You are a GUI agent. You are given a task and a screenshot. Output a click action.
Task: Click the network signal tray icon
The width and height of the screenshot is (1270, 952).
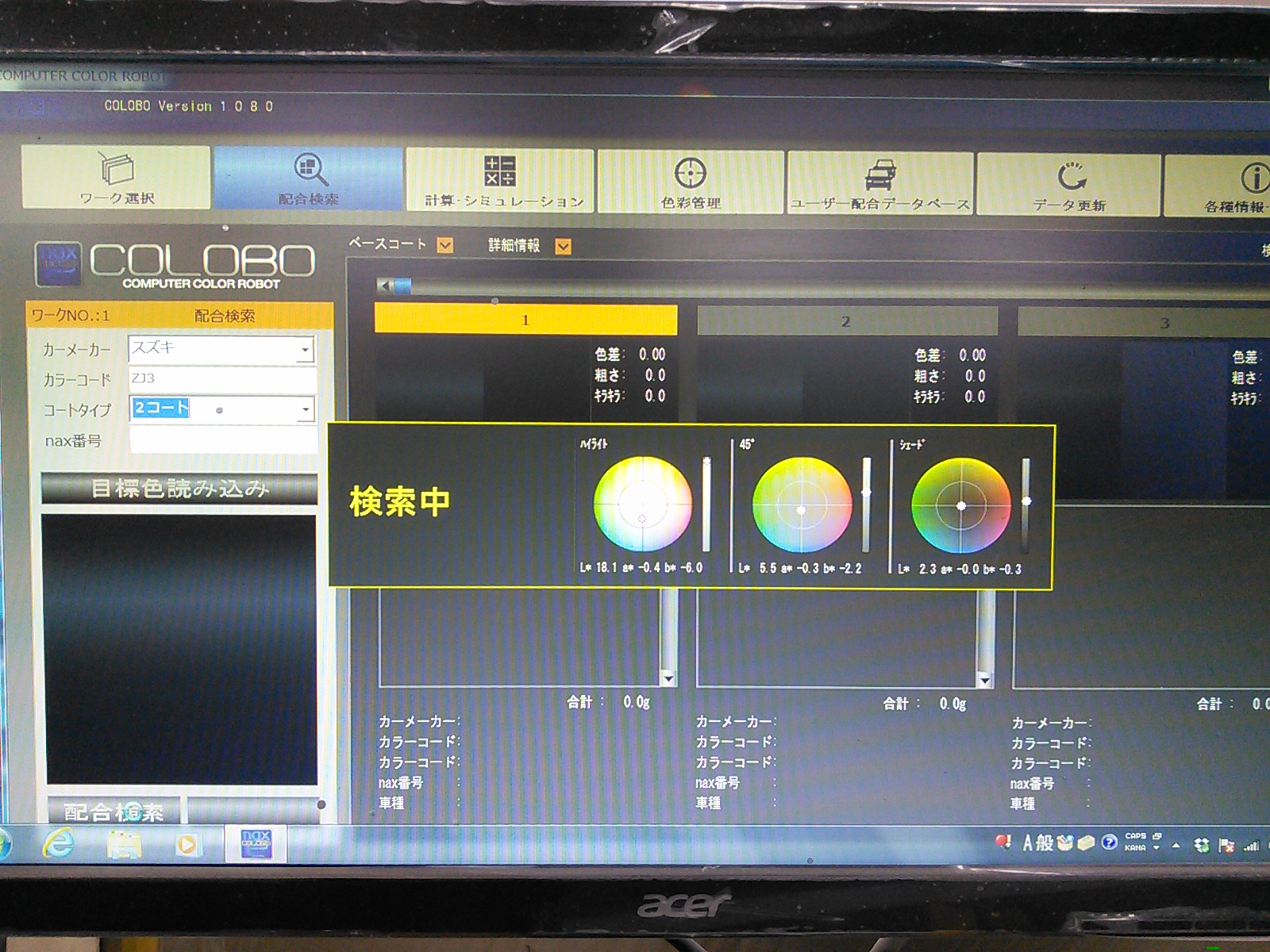click(x=1252, y=846)
